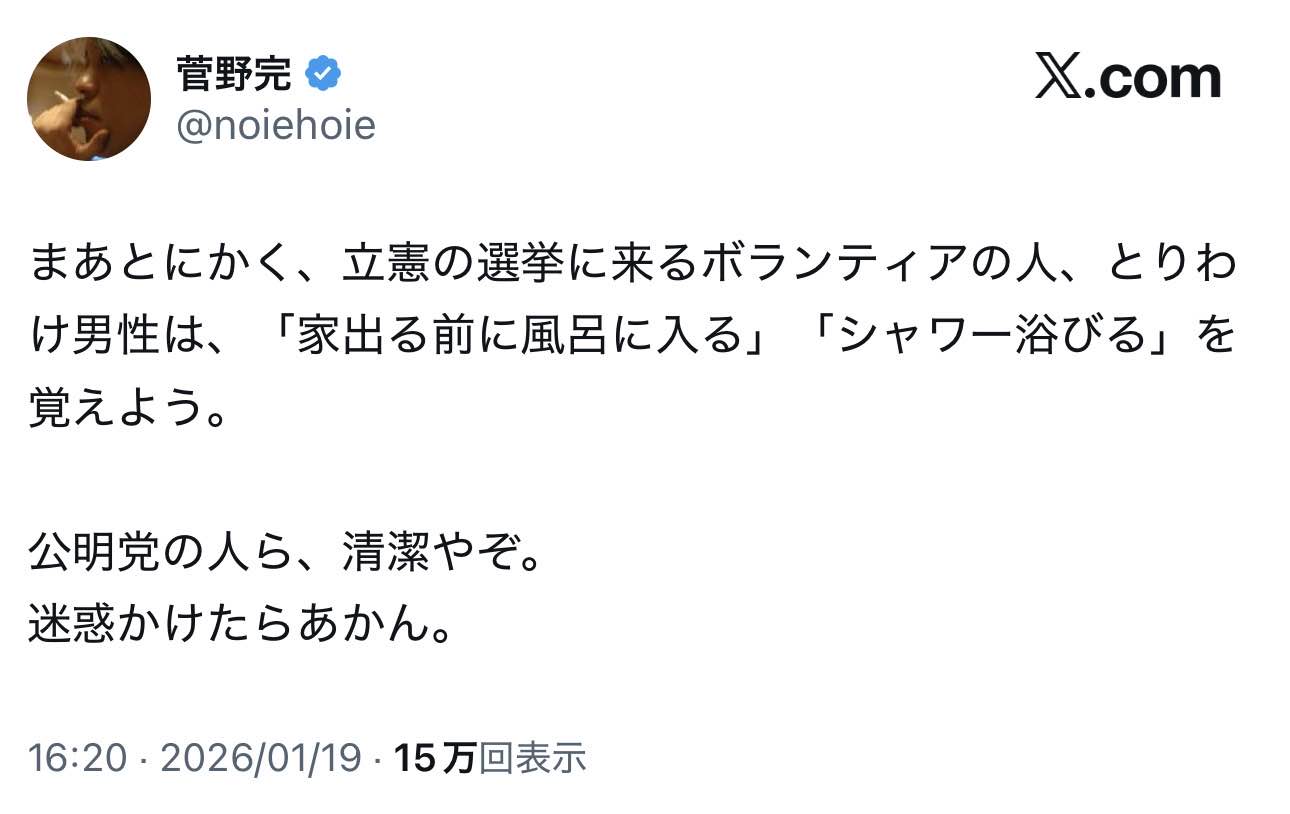The image size is (1290, 814).
Task: Click the quoted phrase 家出る前に風呂に入る
Action: (x=520, y=338)
